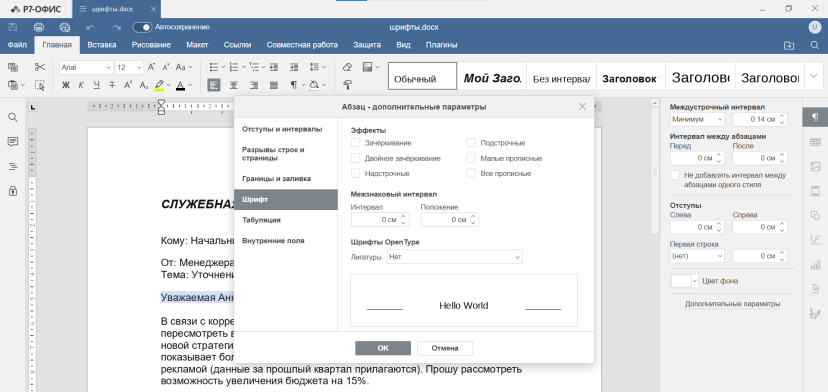
Task: Open the Минимум line spacing dropdown
Action: 697,119
